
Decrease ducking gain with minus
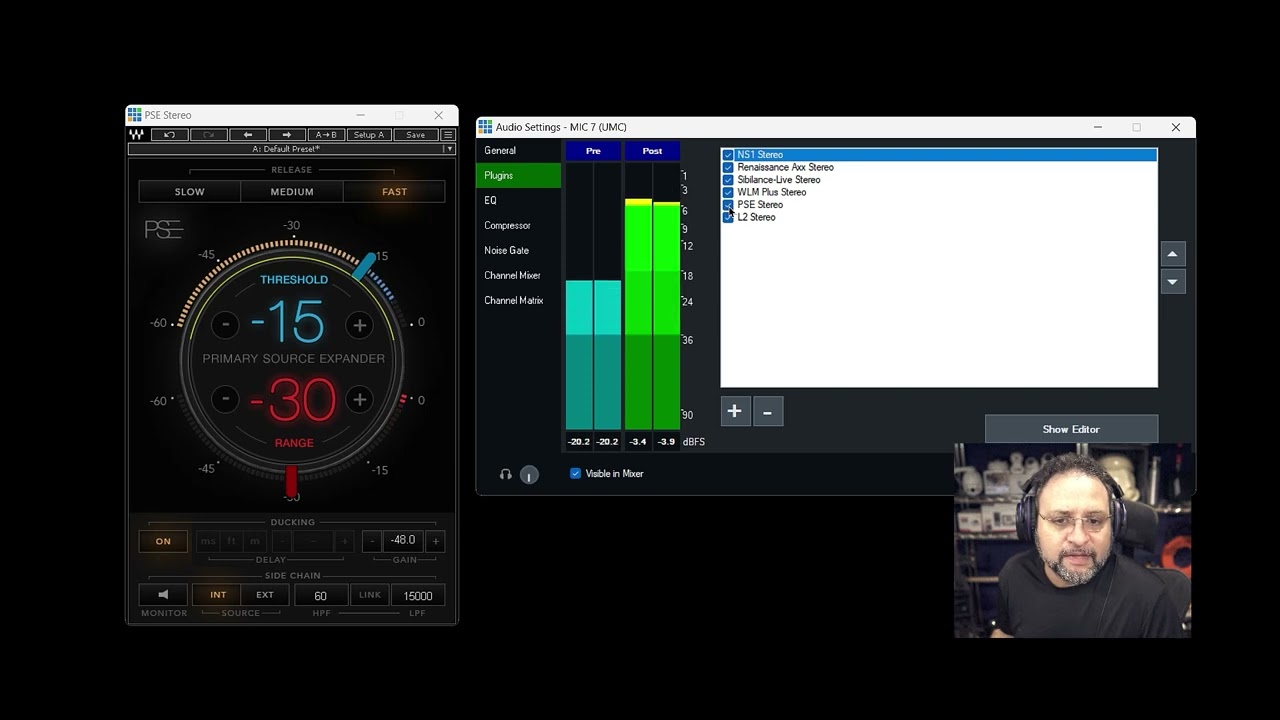372,541
